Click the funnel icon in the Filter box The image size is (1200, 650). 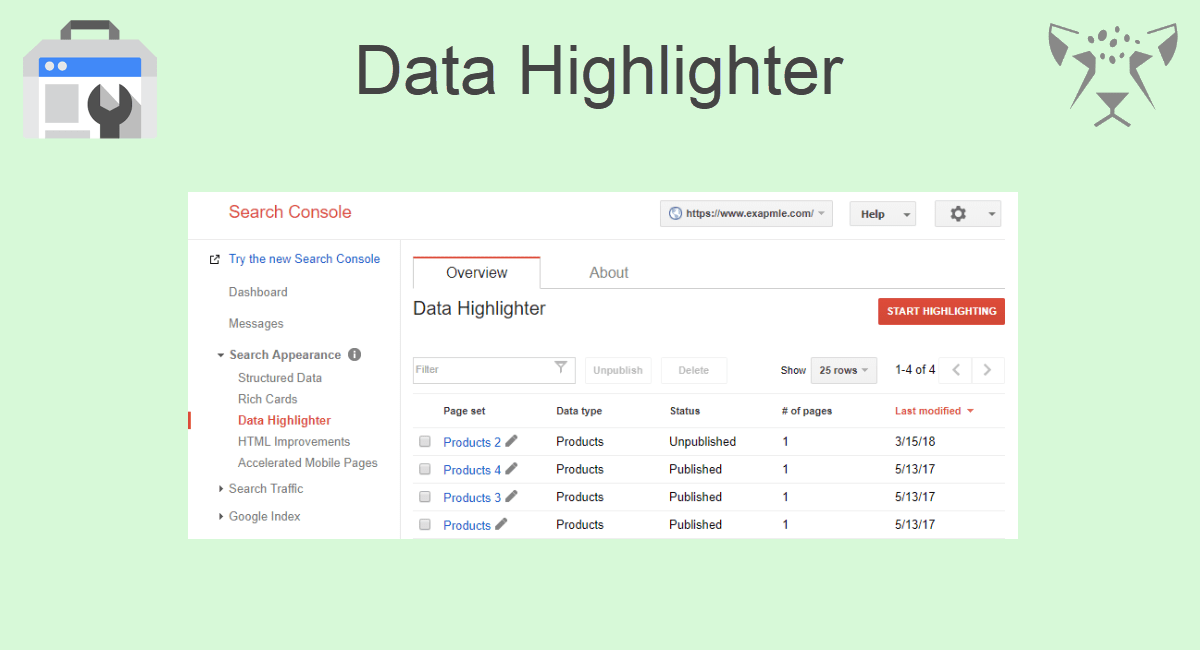coord(561,368)
